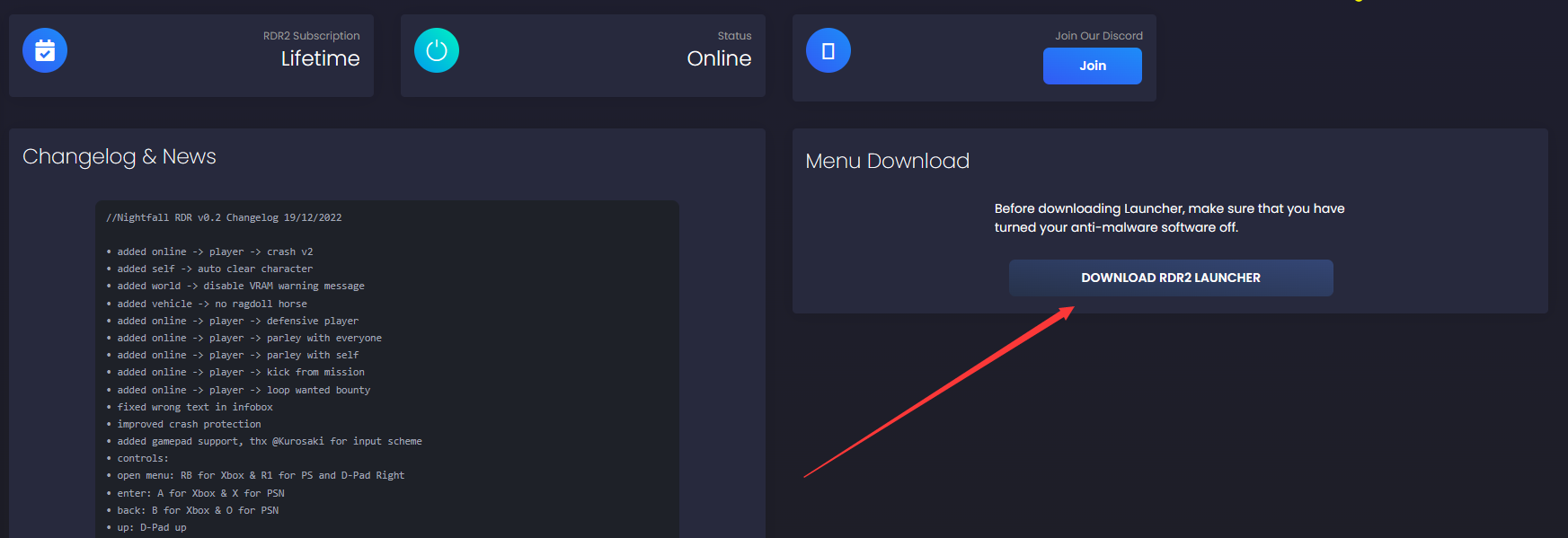The image size is (1568, 538).
Task: Click changelog line 'kick from mission'
Action: (x=236, y=372)
